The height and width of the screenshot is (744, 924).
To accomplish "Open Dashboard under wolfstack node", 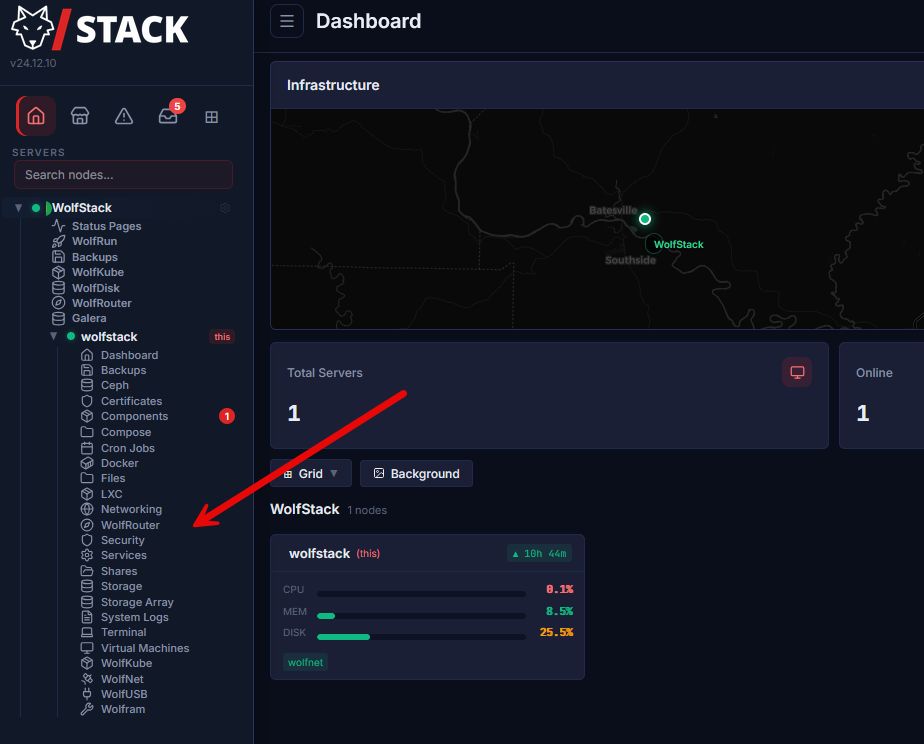I will click(x=129, y=355).
